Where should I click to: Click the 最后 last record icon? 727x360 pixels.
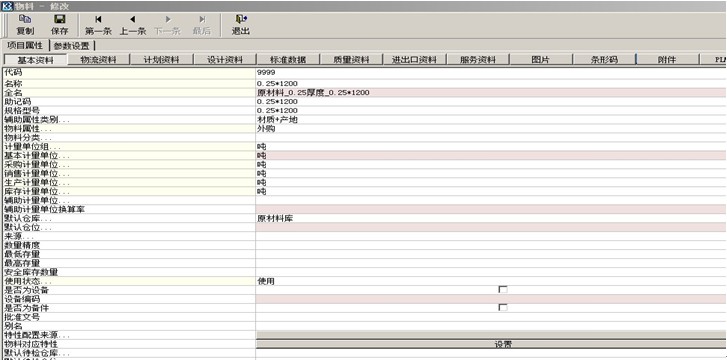click(x=202, y=25)
